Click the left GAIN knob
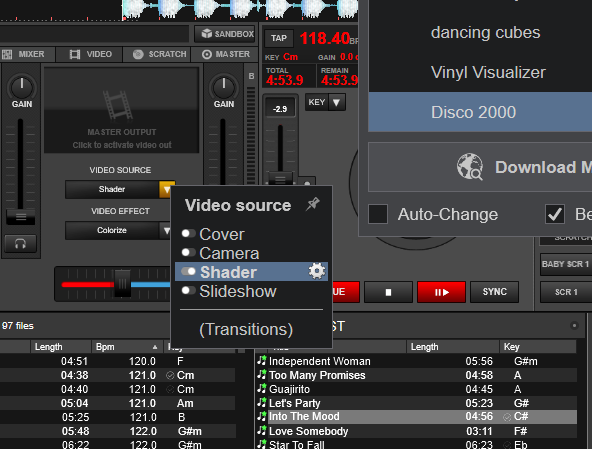This screenshot has height=449, width=592. point(22,87)
